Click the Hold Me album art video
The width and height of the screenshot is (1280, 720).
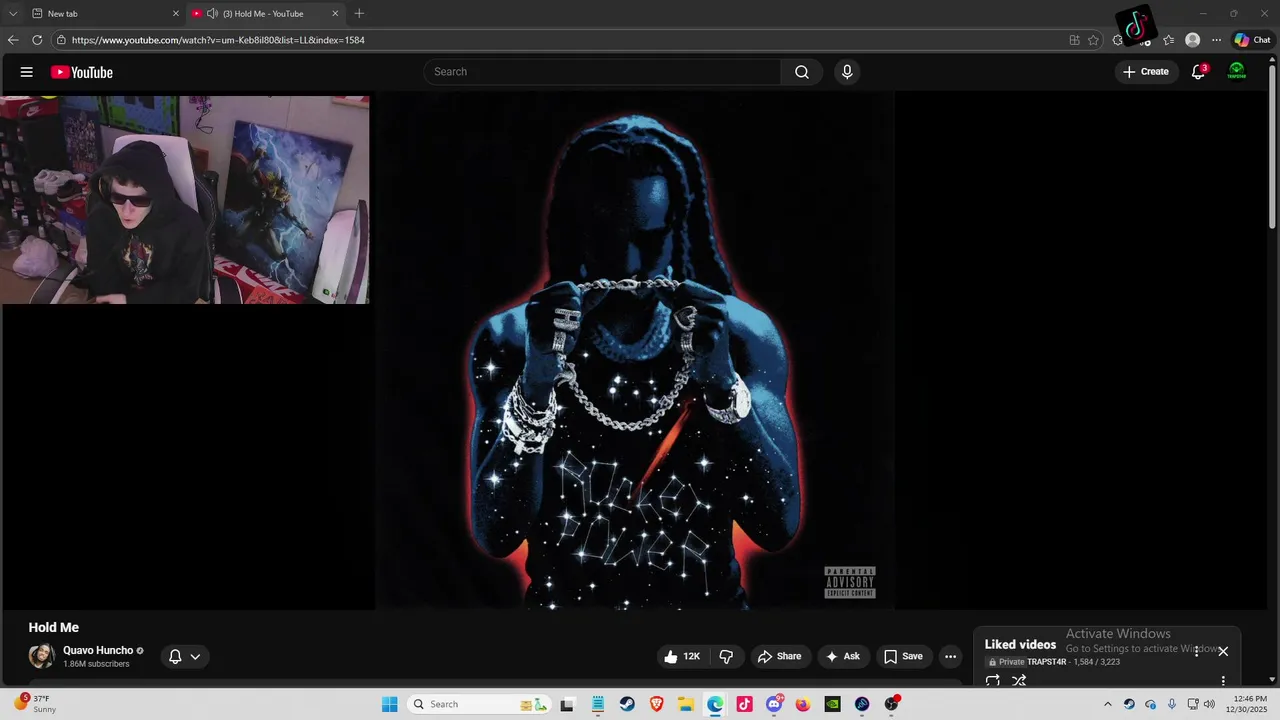[635, 350]
